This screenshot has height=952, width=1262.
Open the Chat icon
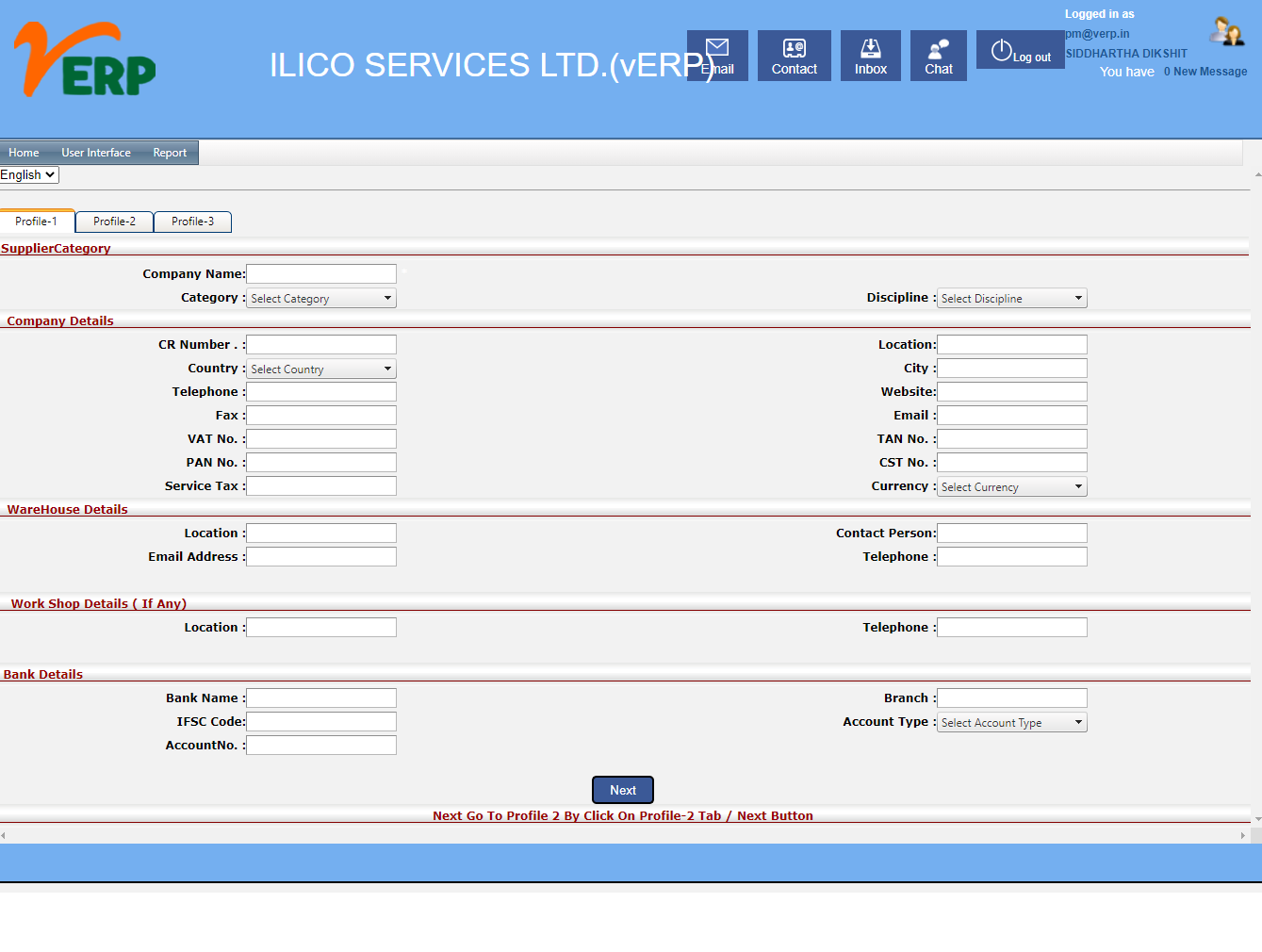tap(939, 56)
